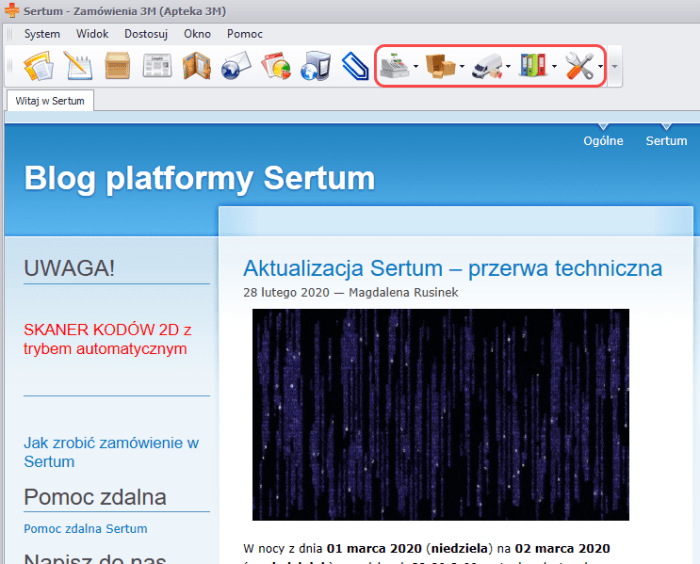Open the Dostosuj menu
The height and width of the screenshot is (564, 700).
pos(145,34)
